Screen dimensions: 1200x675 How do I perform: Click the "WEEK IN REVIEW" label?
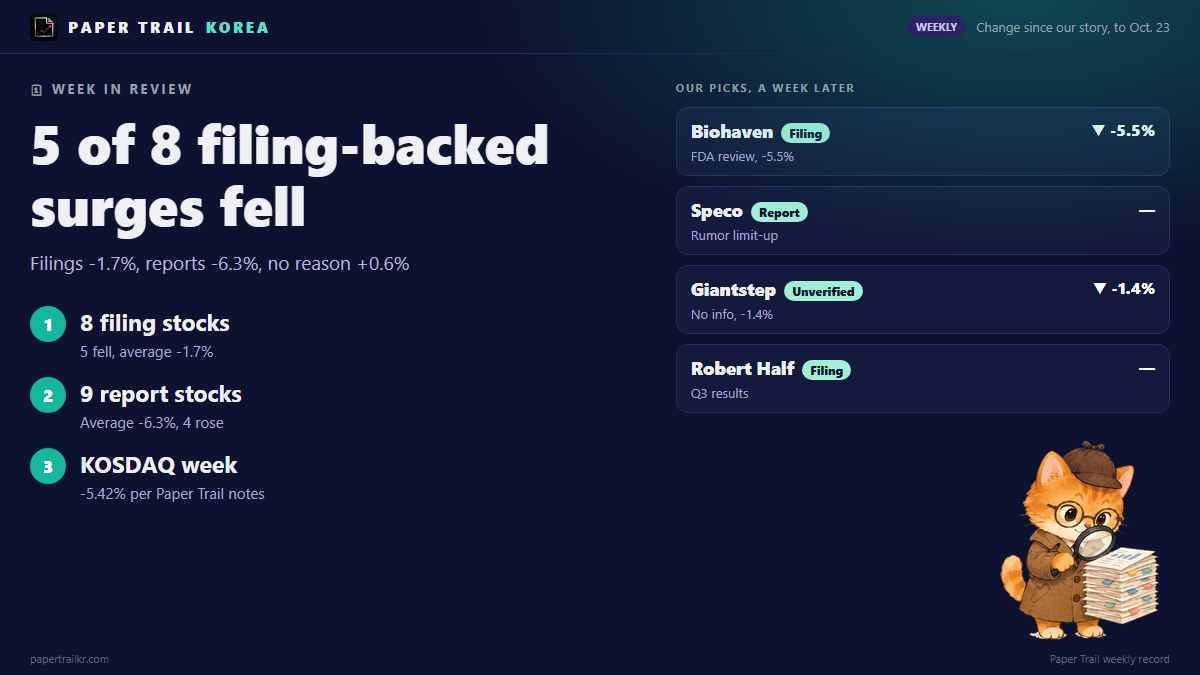pyautogui.click(x=122, y=89)
